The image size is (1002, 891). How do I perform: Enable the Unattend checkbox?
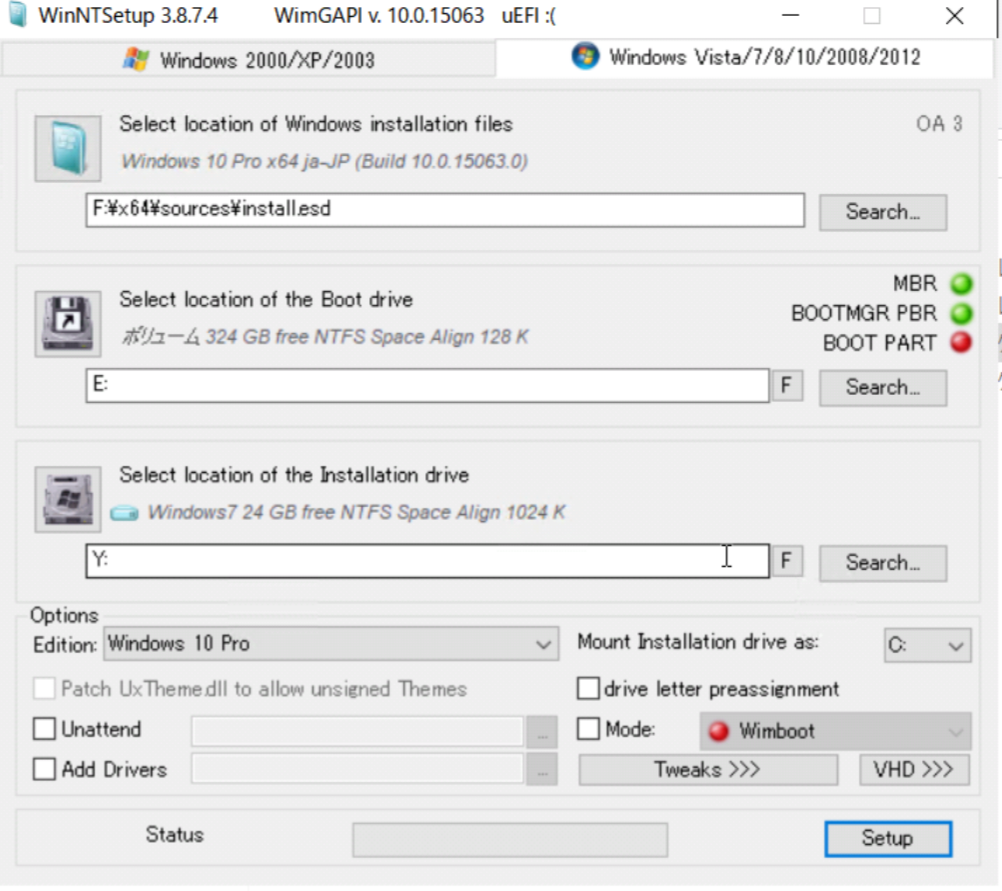(44, 729)
